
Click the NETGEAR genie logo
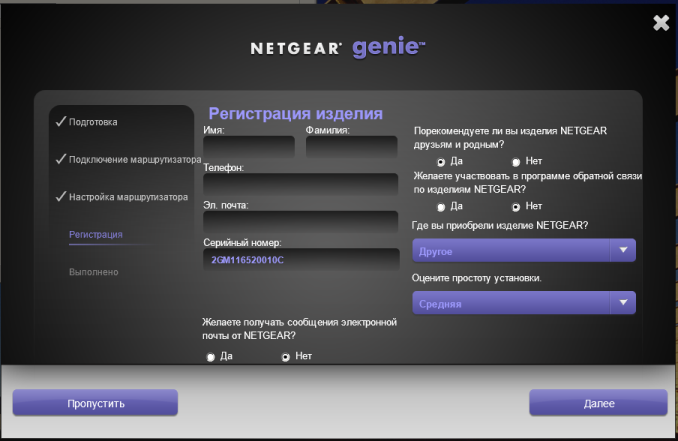pyautogui.click(x=338, y=47)
